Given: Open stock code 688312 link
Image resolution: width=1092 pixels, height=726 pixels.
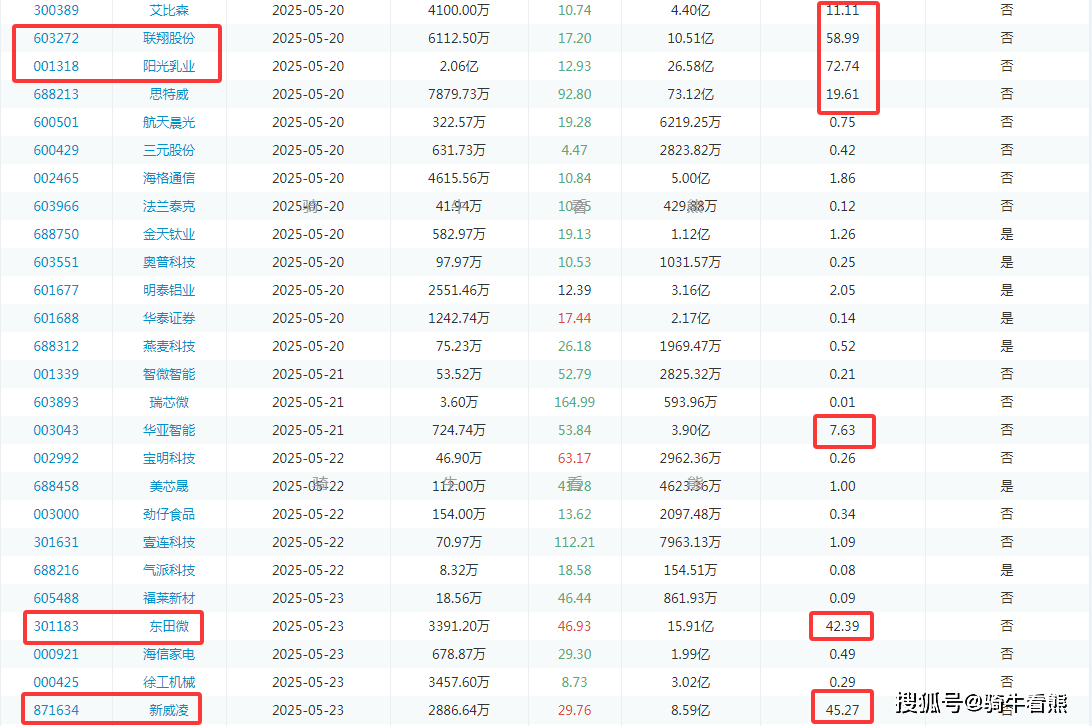Looking at the screenshot, I should pyautogui.click(x=56, y=346).
